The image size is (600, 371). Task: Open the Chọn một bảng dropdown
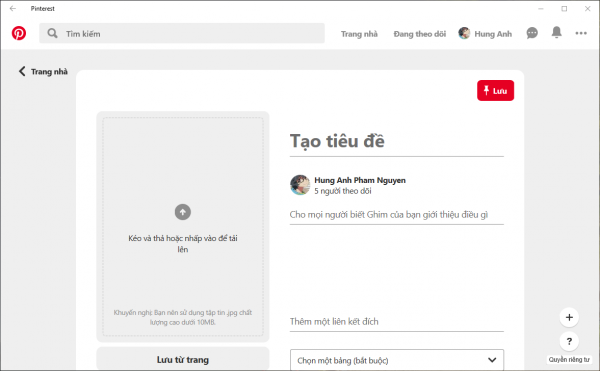[x=397, y=360]
